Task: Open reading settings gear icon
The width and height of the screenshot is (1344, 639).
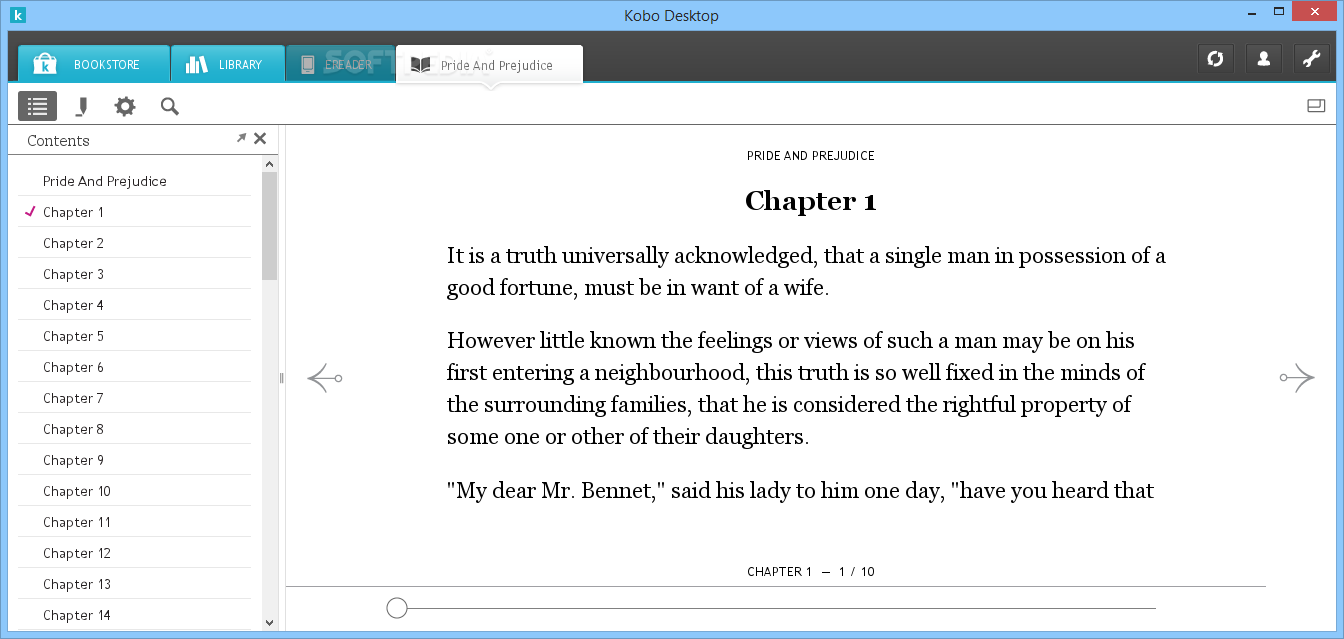Action: click(125, 106)
